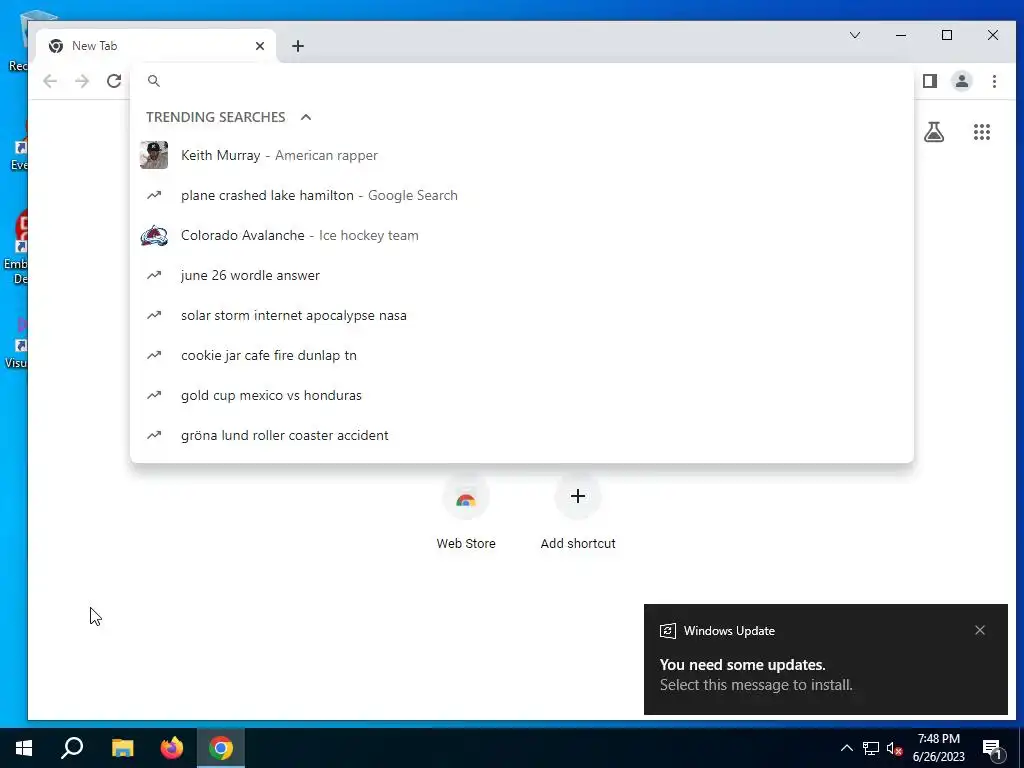Pick solar storm internet apocalypse nasa

click(522, 315)
